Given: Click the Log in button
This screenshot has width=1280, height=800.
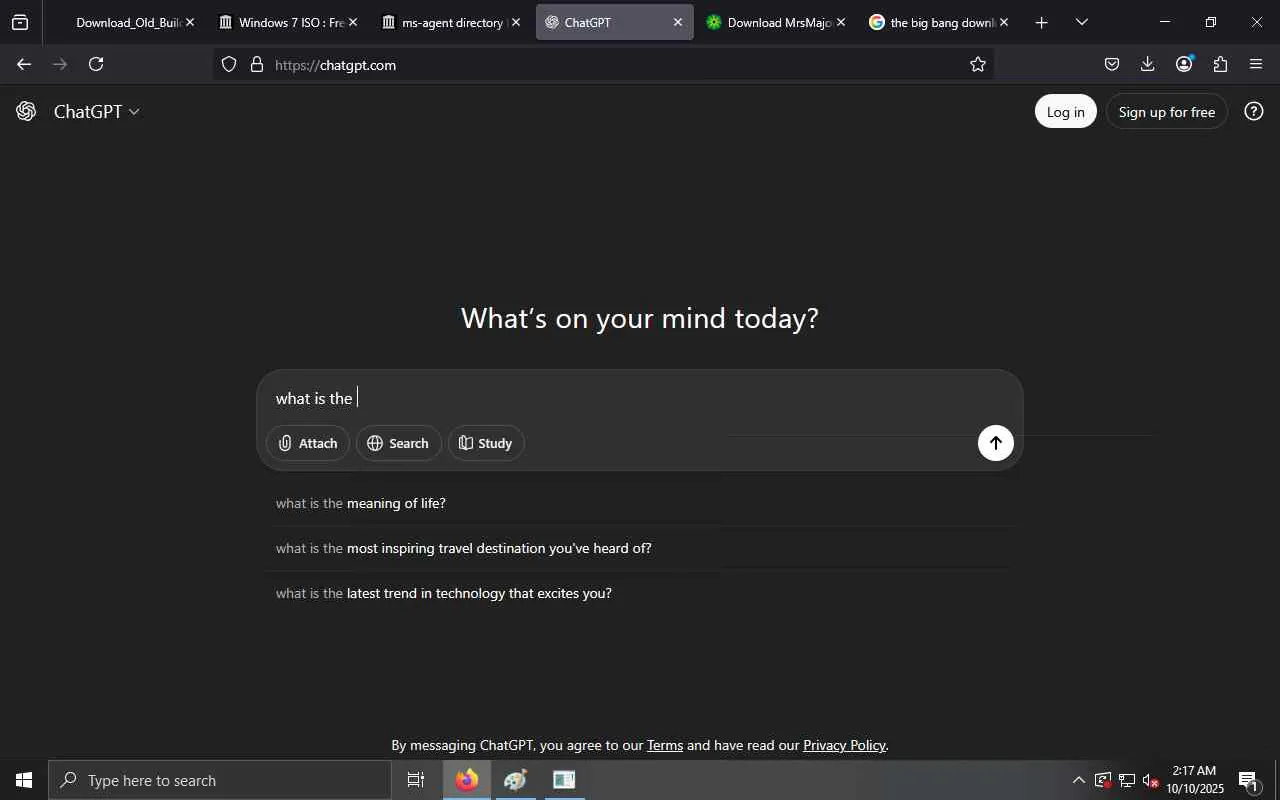Looking at the screenshot, I should point(1066,111).
